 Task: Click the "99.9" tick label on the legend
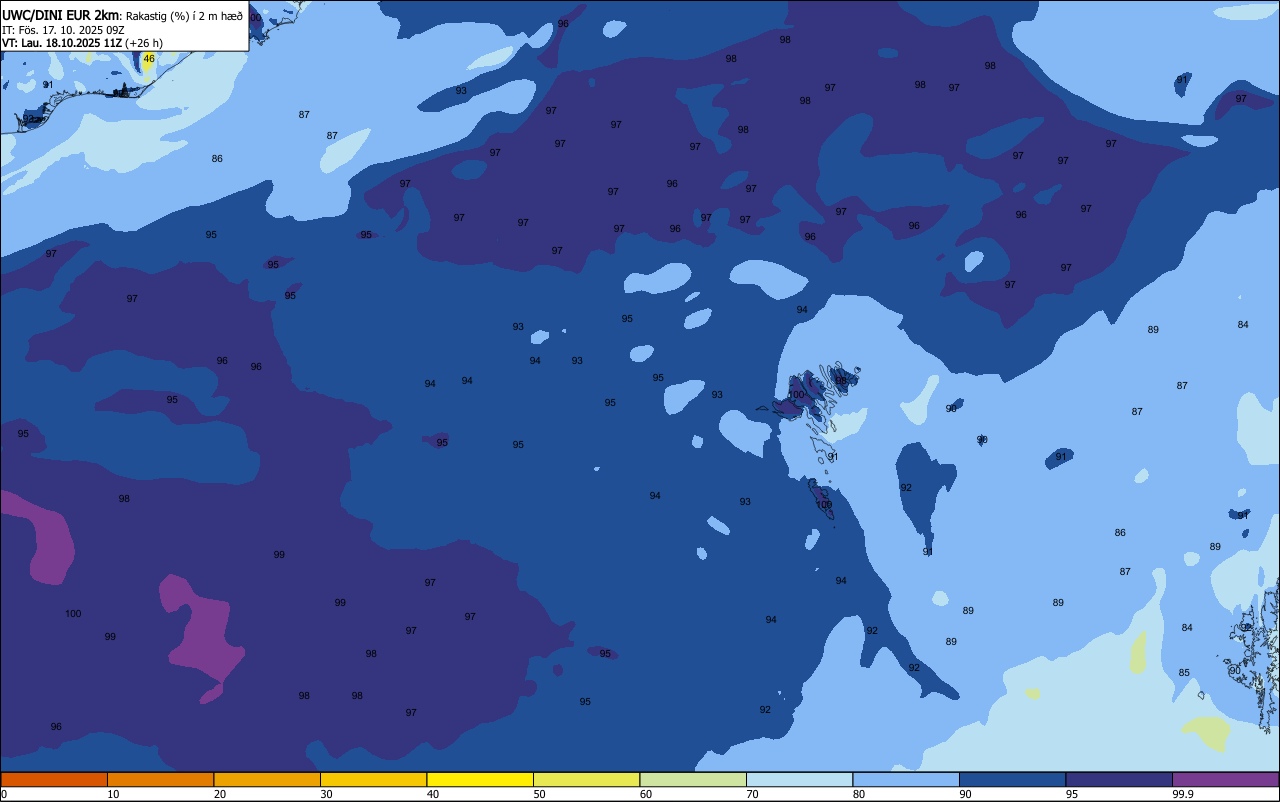[x=1183, y=794]
